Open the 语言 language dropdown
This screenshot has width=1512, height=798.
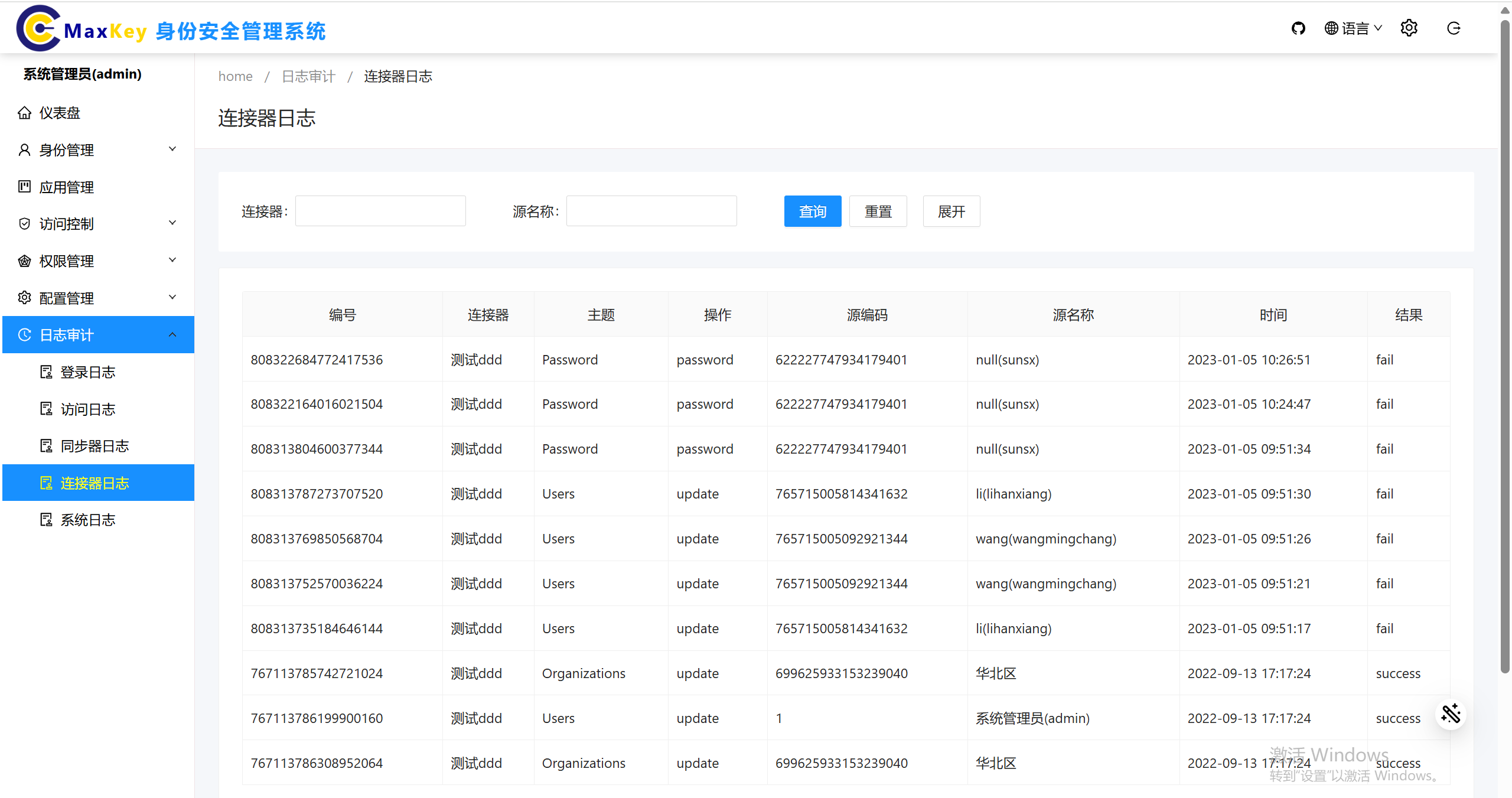click(x=1353, y=28)
